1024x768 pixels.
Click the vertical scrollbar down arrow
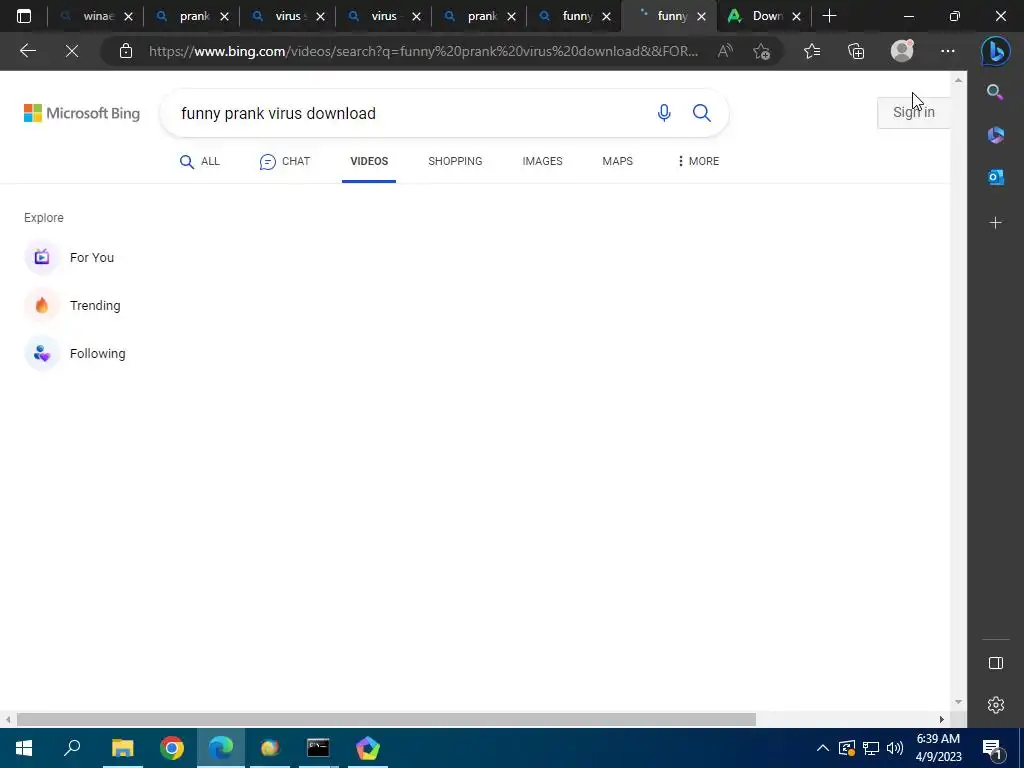click(x=958, y=702)
